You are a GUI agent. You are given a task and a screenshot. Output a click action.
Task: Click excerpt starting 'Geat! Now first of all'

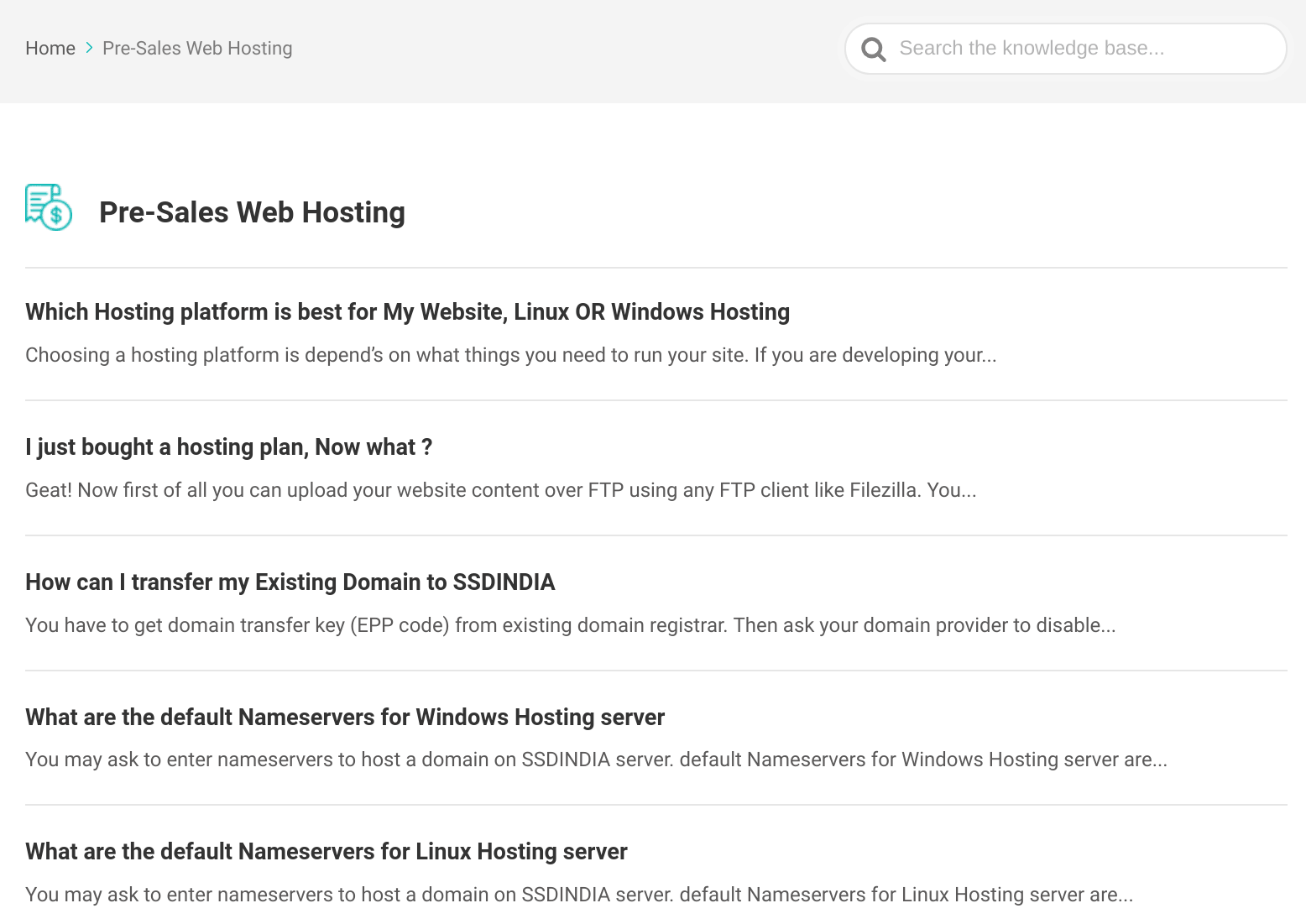coord(501,490)
